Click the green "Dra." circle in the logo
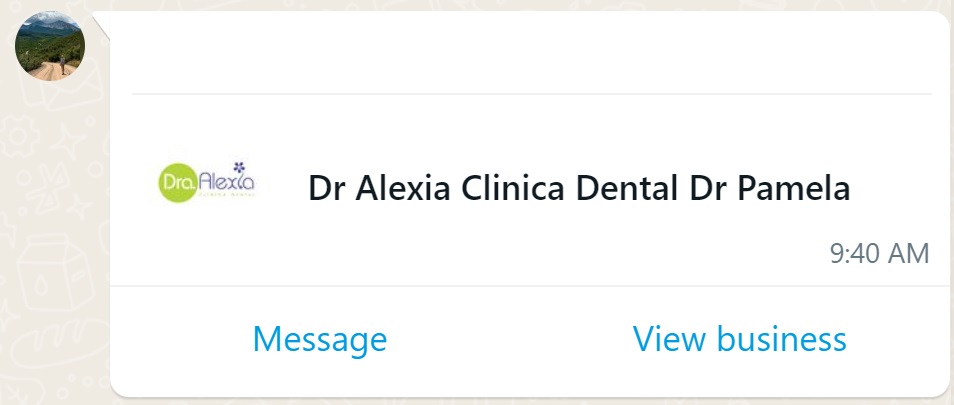 point(178,183)
